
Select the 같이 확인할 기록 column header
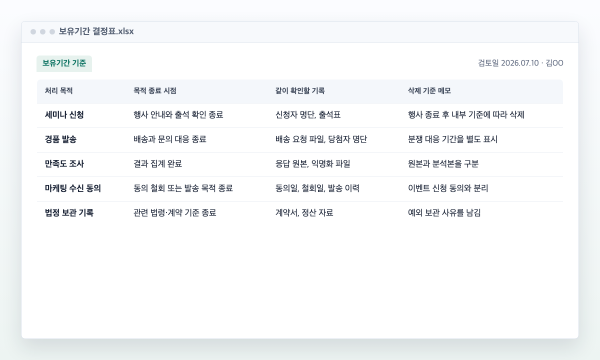coord(300,91)
